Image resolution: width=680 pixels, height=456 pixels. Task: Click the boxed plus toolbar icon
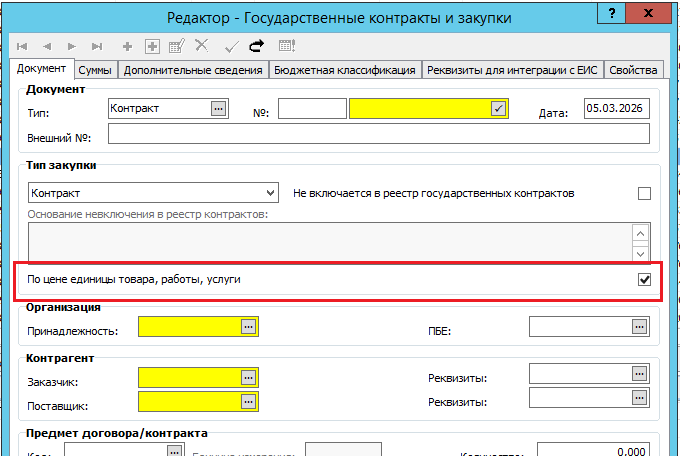153,46
